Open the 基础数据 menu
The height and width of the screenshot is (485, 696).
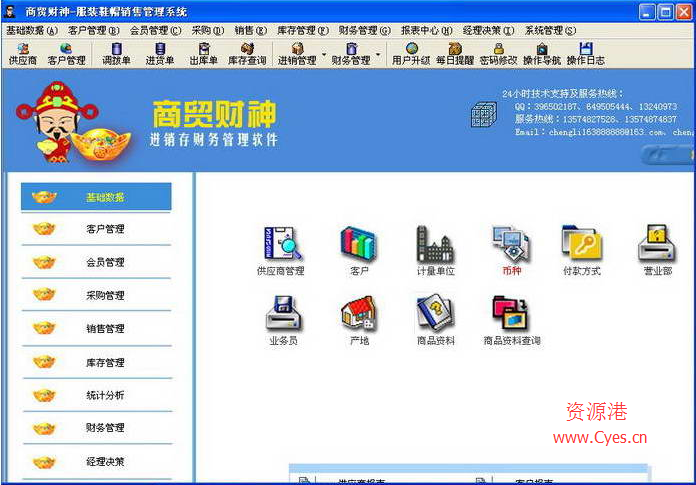[32, 30]
